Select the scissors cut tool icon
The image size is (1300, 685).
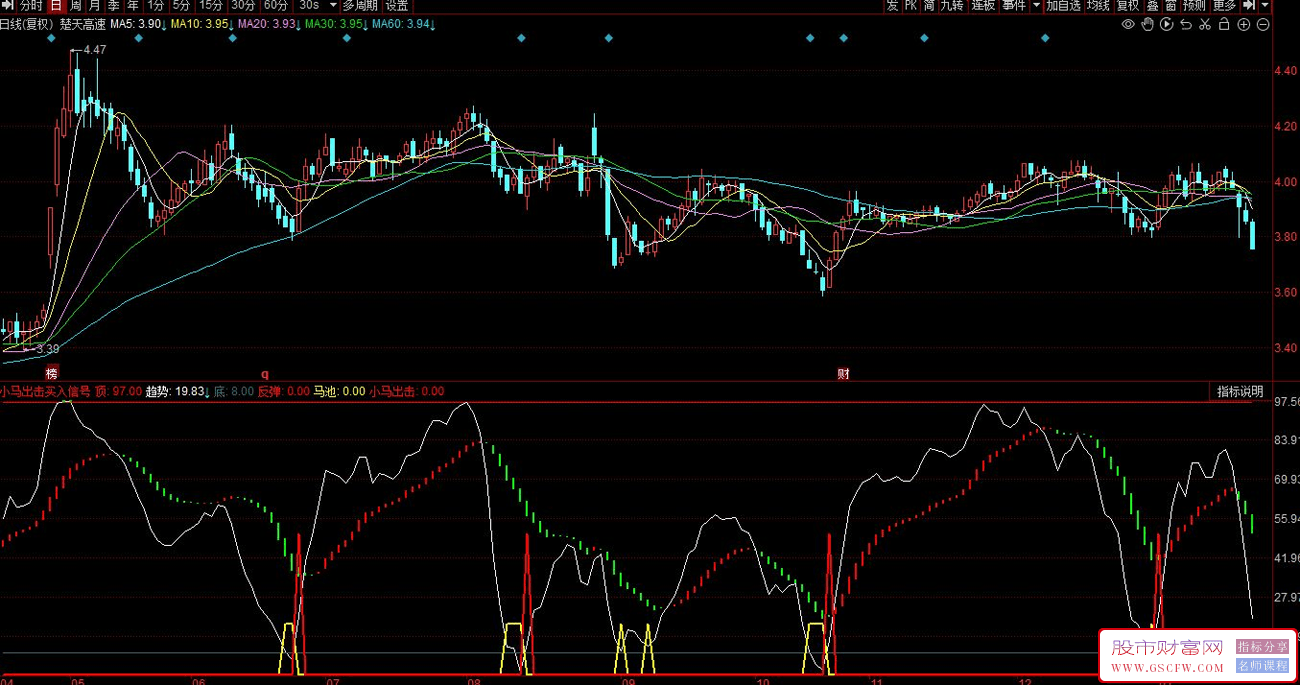tap(1205, 24)
